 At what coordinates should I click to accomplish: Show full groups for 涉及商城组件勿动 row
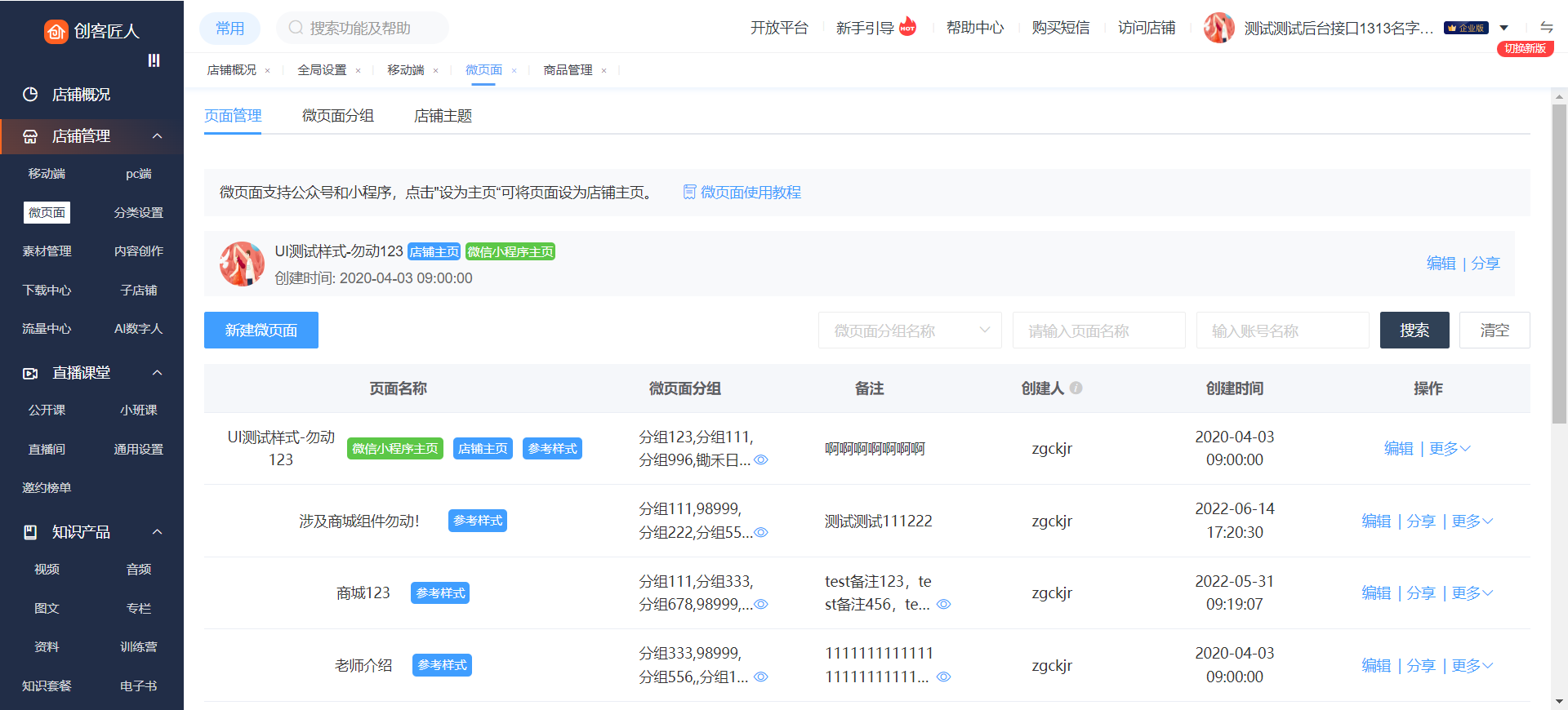pos(761,533)
